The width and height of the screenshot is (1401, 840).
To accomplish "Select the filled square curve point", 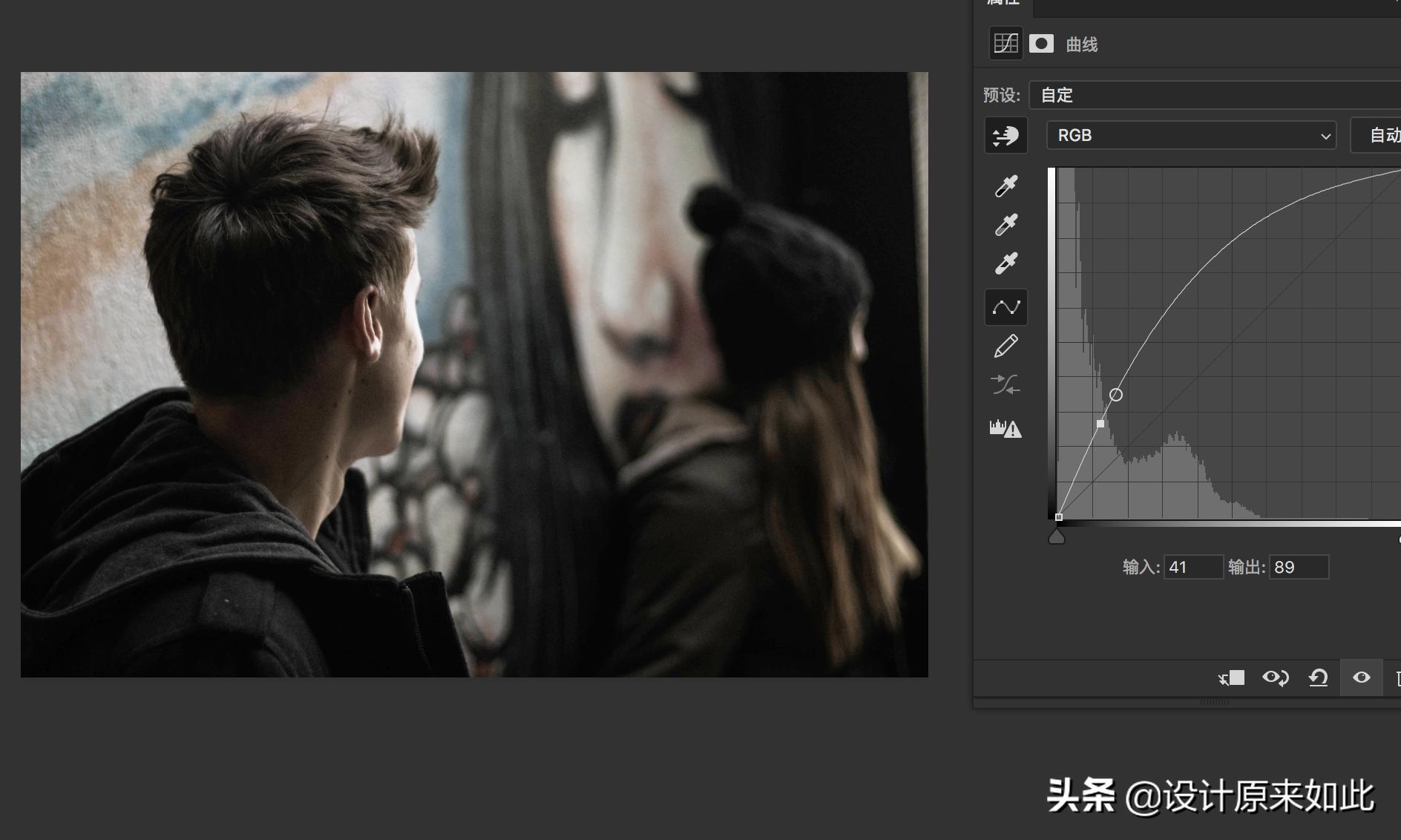I will coord(1100,424).
